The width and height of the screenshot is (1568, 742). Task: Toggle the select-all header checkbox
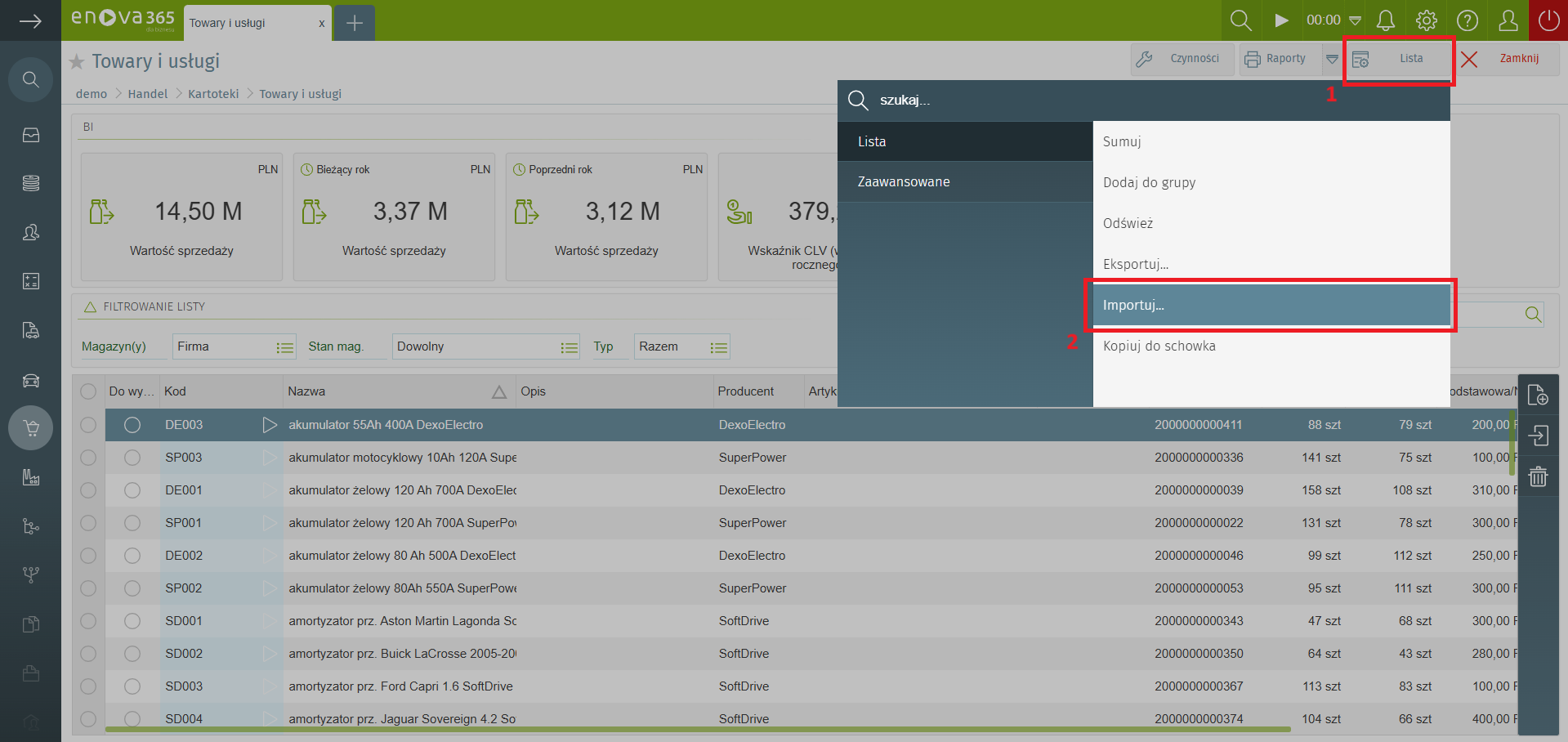pos(88,391)
